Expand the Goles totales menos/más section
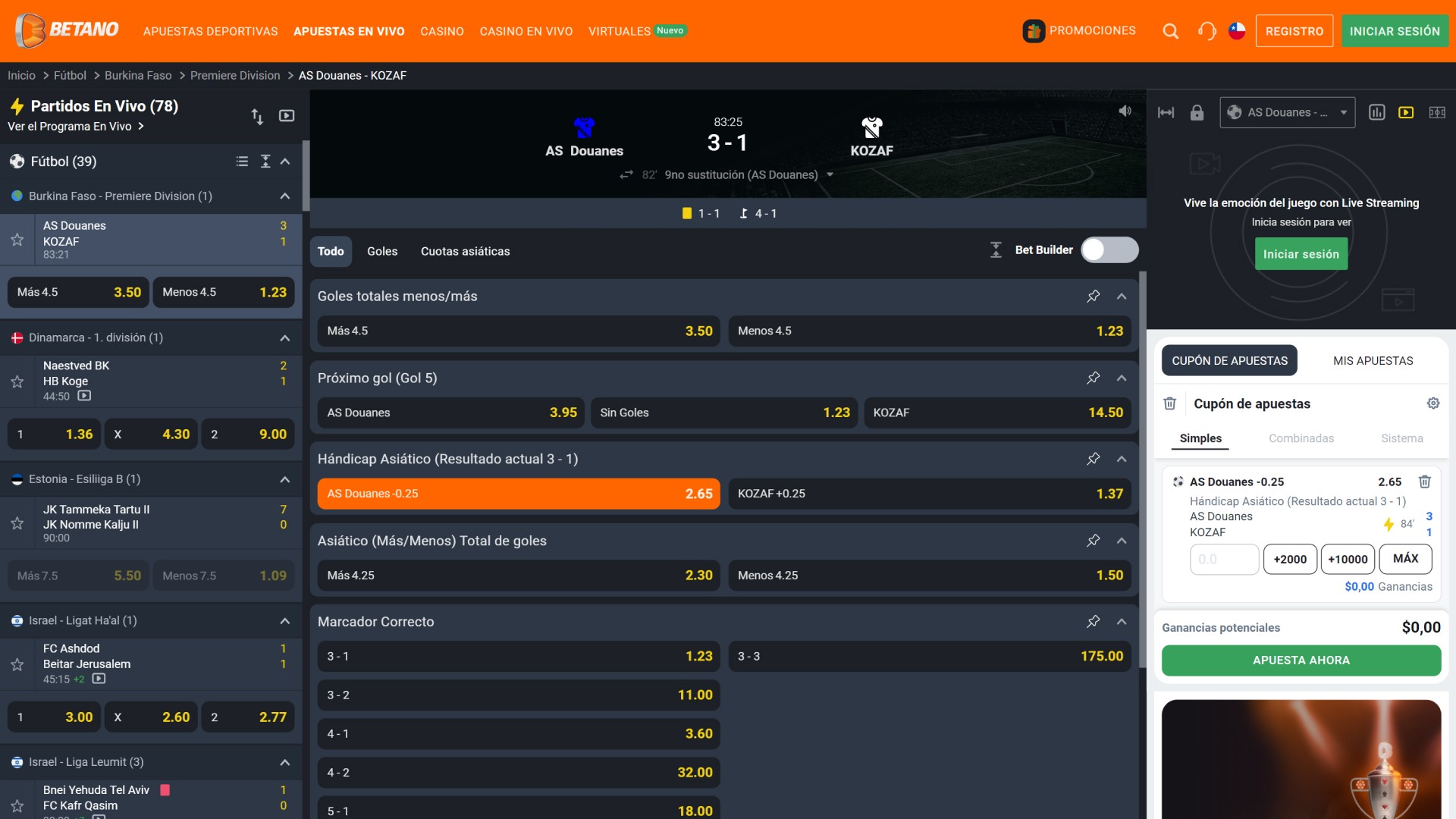The height and width of the screenshot is (819, 1456). pos(1122,296)
